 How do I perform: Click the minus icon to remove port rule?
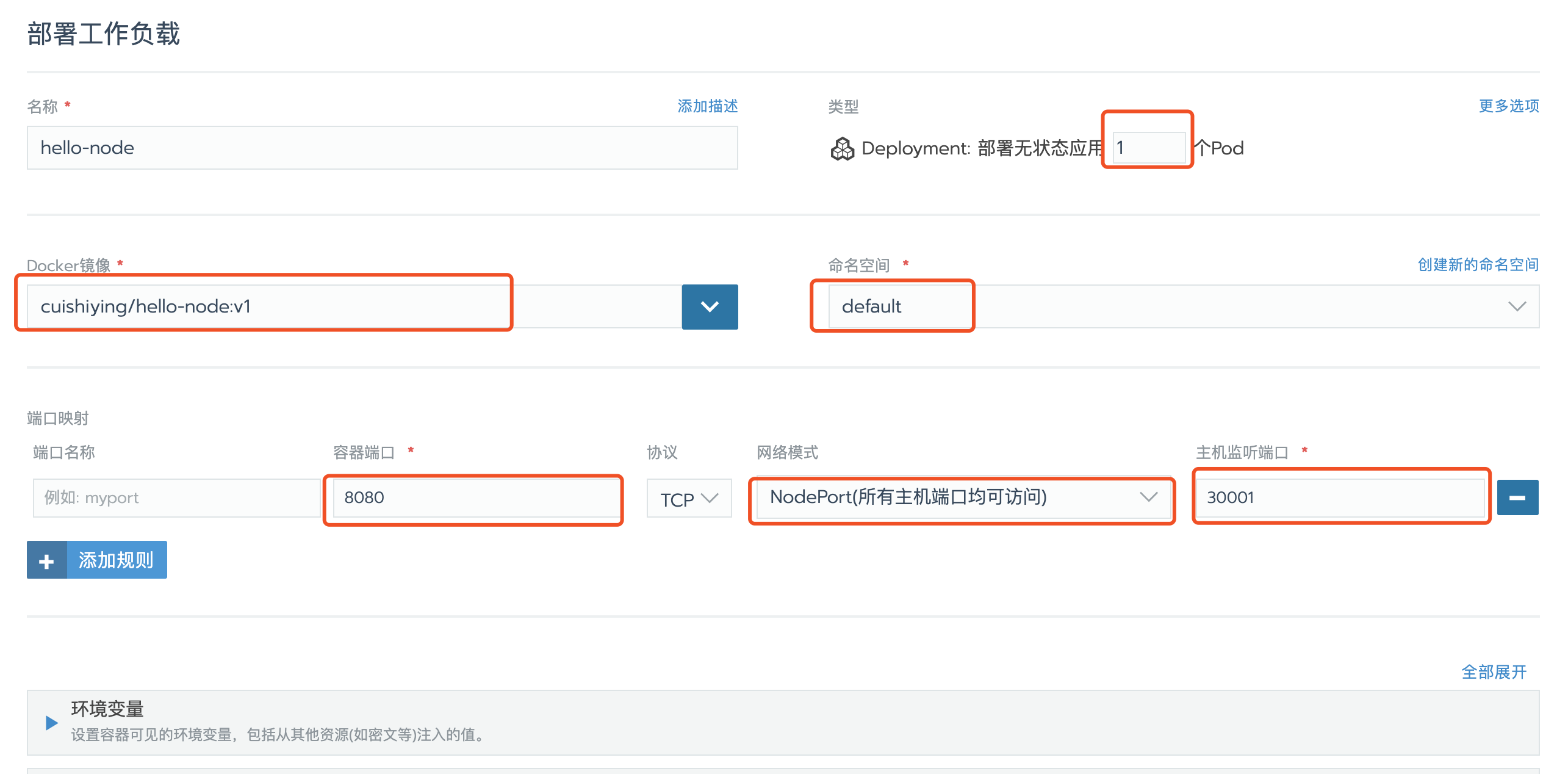(1517, 497)
